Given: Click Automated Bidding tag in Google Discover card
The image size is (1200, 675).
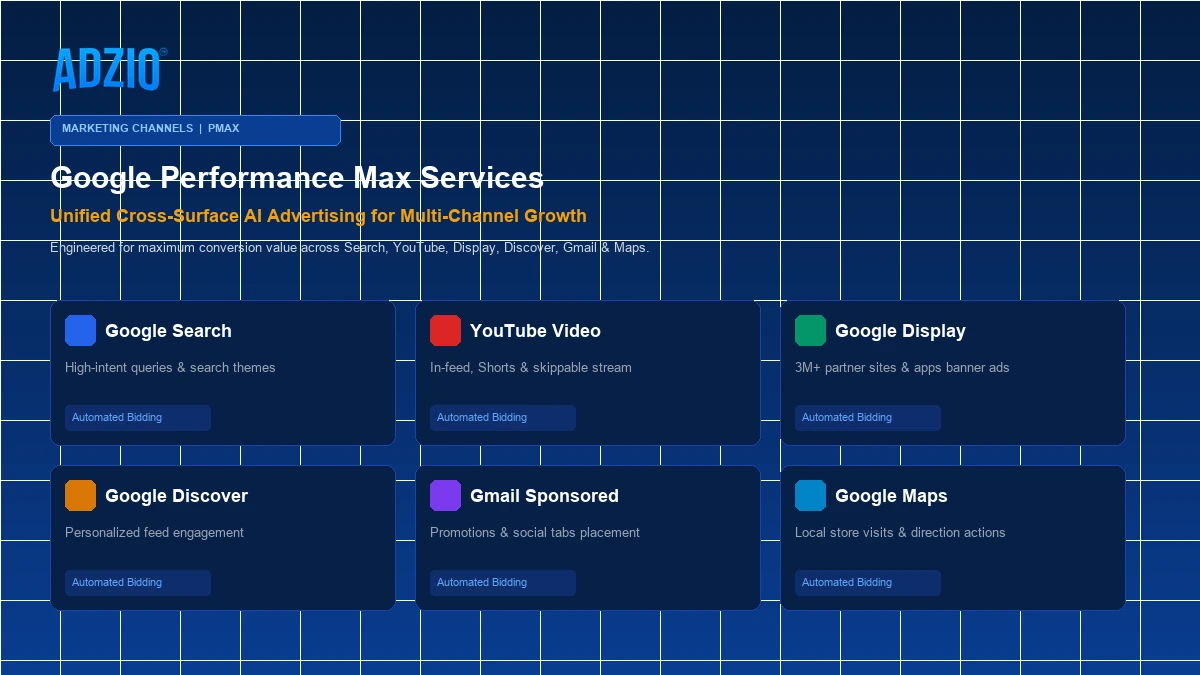Looking at the screenshot, I should [138, 583].
